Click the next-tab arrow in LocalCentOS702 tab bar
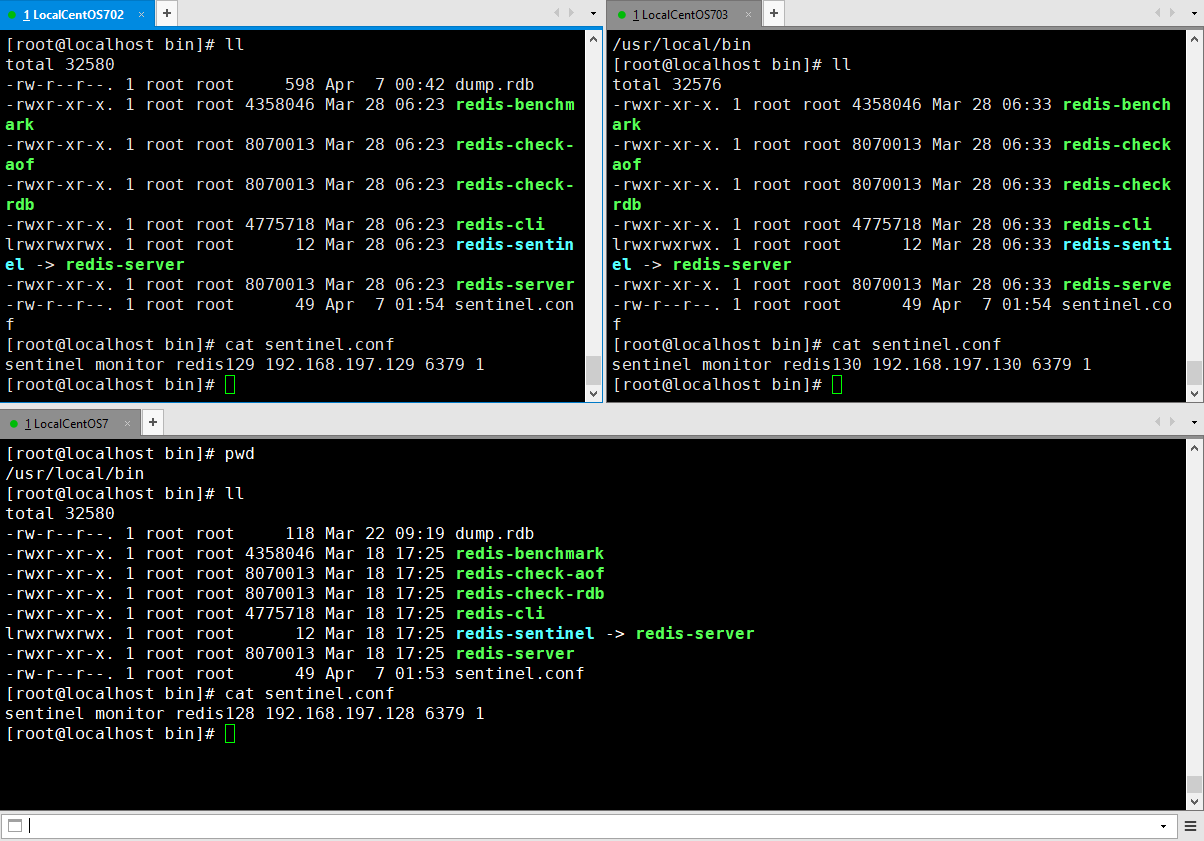1204x841 pixels. point(571,13)
